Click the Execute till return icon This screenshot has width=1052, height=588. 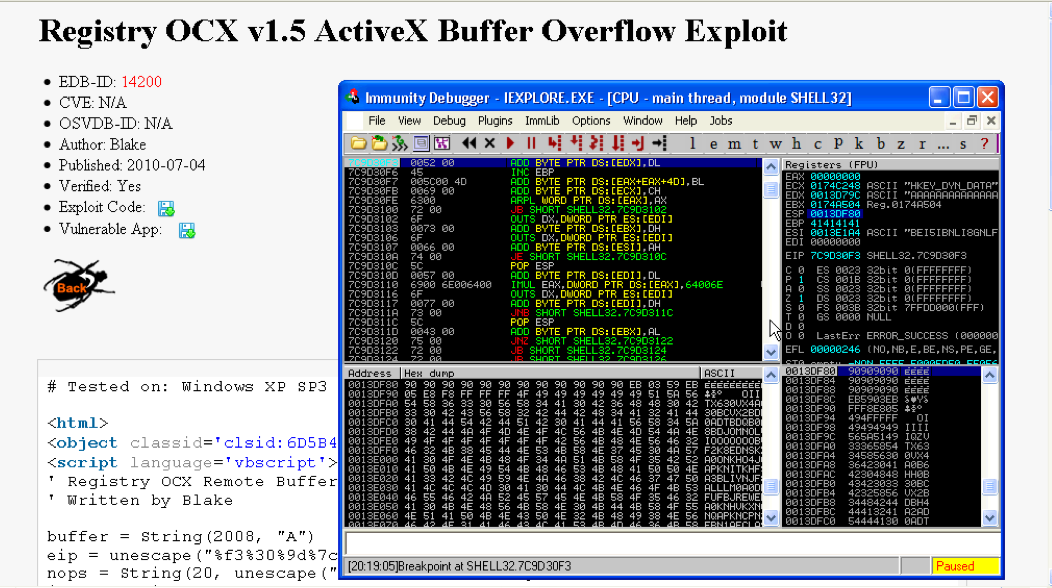pos(638,143)
